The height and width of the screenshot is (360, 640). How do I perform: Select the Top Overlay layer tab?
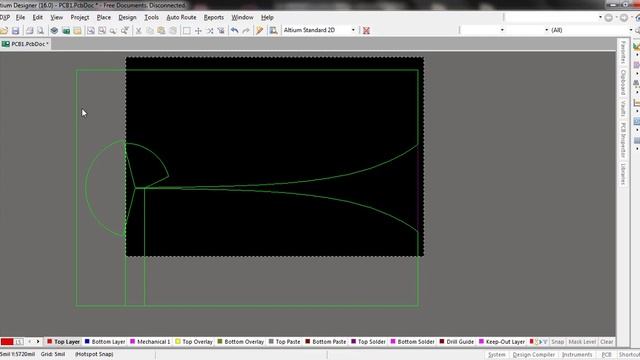coord(194,342)
